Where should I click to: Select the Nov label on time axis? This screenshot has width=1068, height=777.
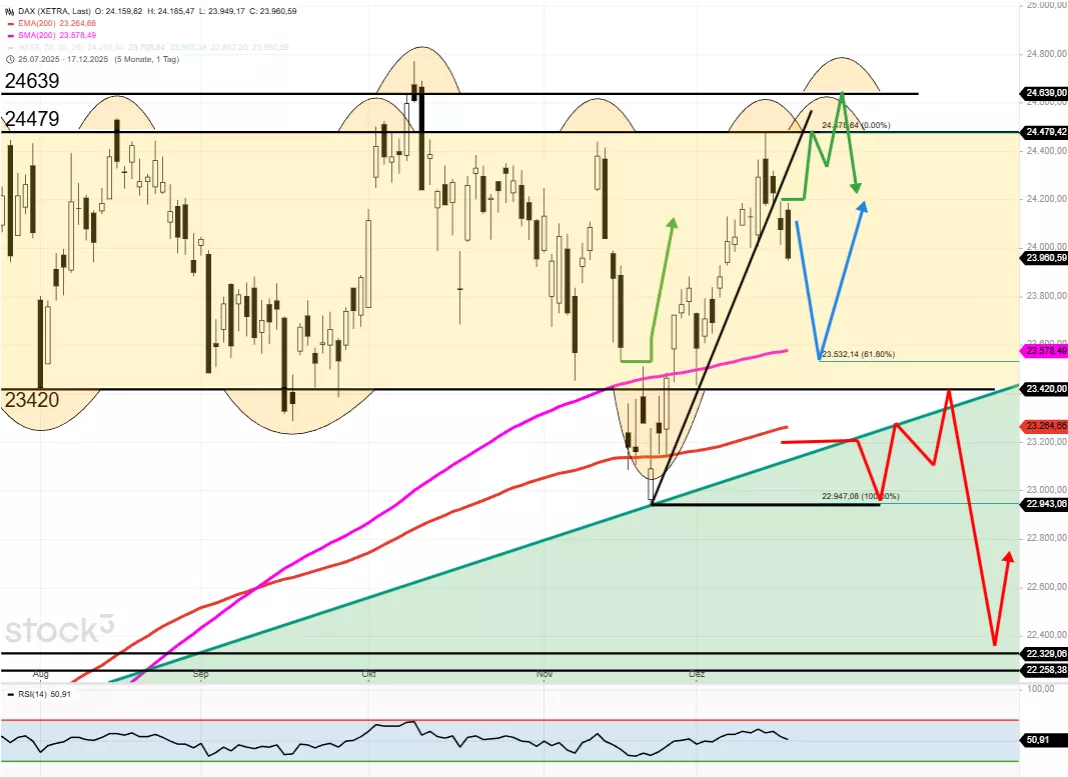545,675
